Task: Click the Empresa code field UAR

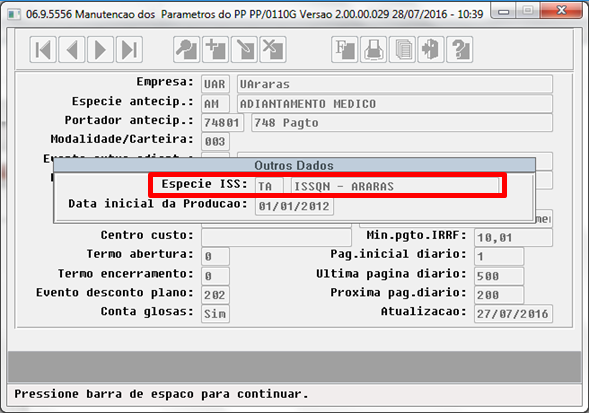Action: click(x=215, y=84)
